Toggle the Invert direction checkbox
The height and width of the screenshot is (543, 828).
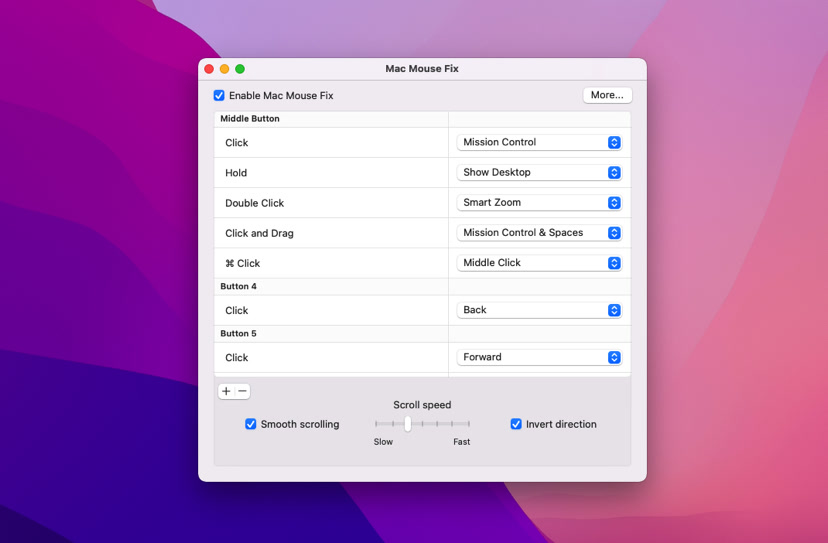point(516,424)
